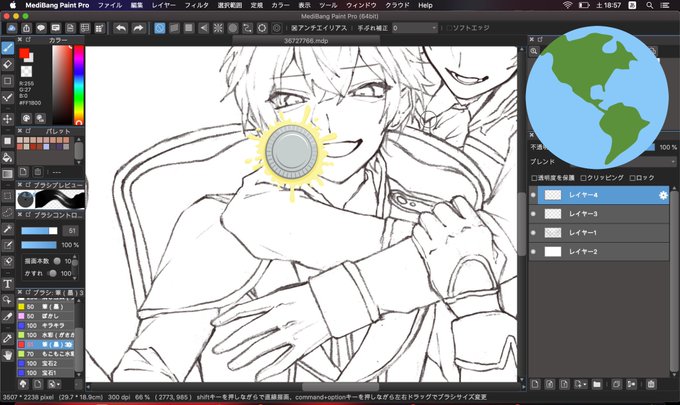This screenshot has width=680, height=405.
Task: Open the レイヤー menu
Action: click(x=163, y=5)
